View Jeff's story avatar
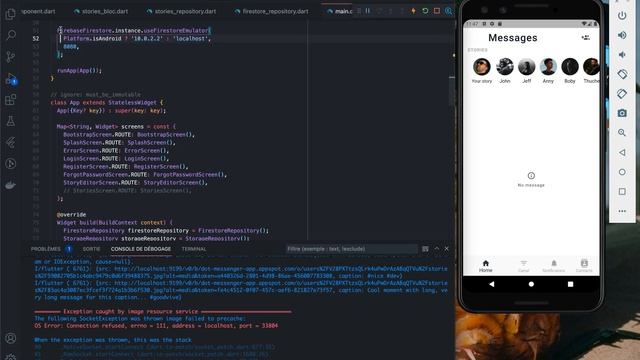Viewport: 640px width, 360px height. click(527, 67)
